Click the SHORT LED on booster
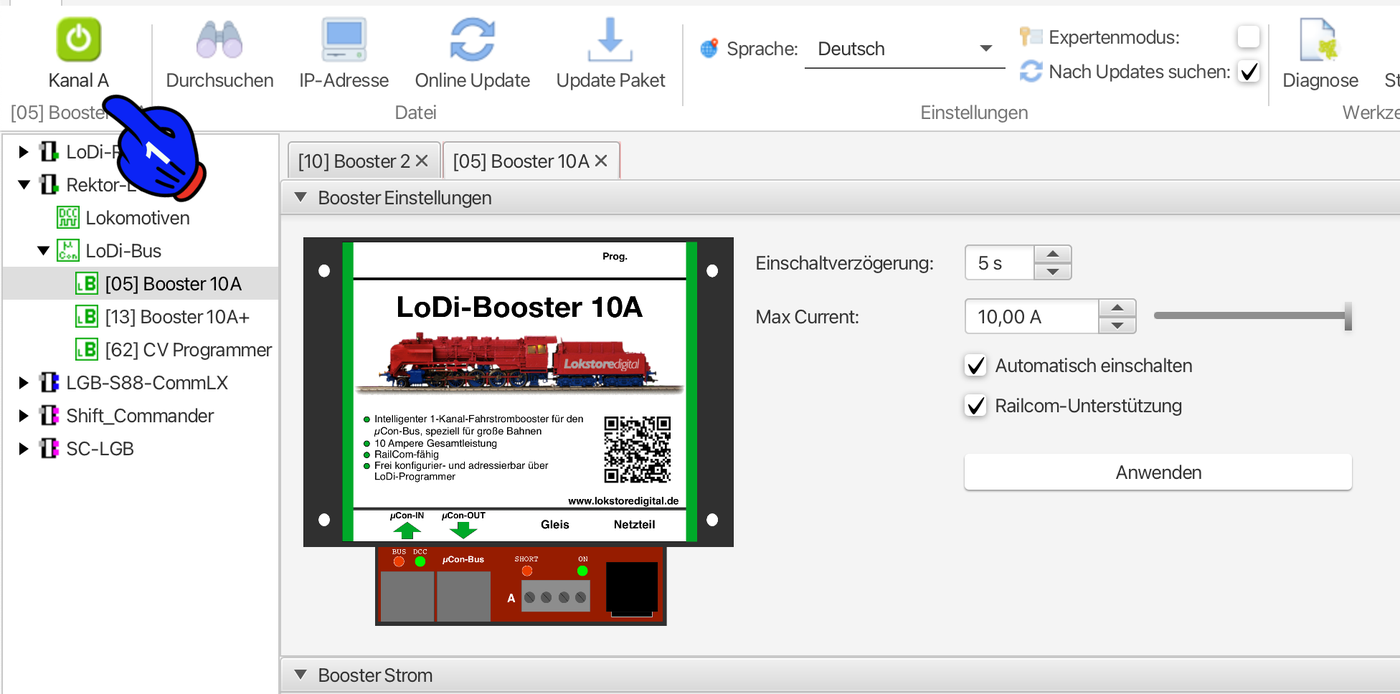This screenshot has width=1400, height=694. point(526,571)
